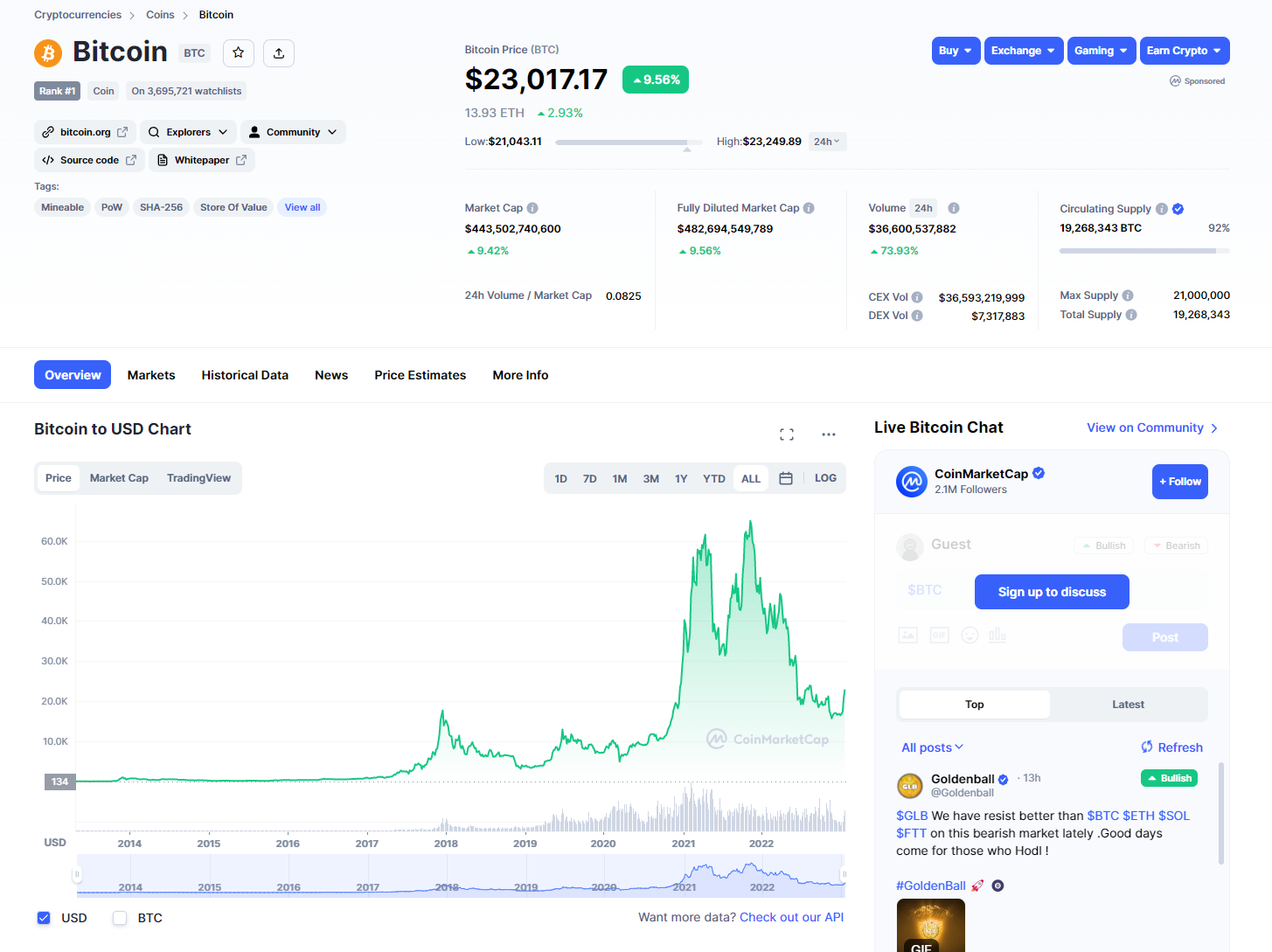The height and width of the screenshot is (952, 1272).
Task: Open the More Info tab
Action: (520, 375)
